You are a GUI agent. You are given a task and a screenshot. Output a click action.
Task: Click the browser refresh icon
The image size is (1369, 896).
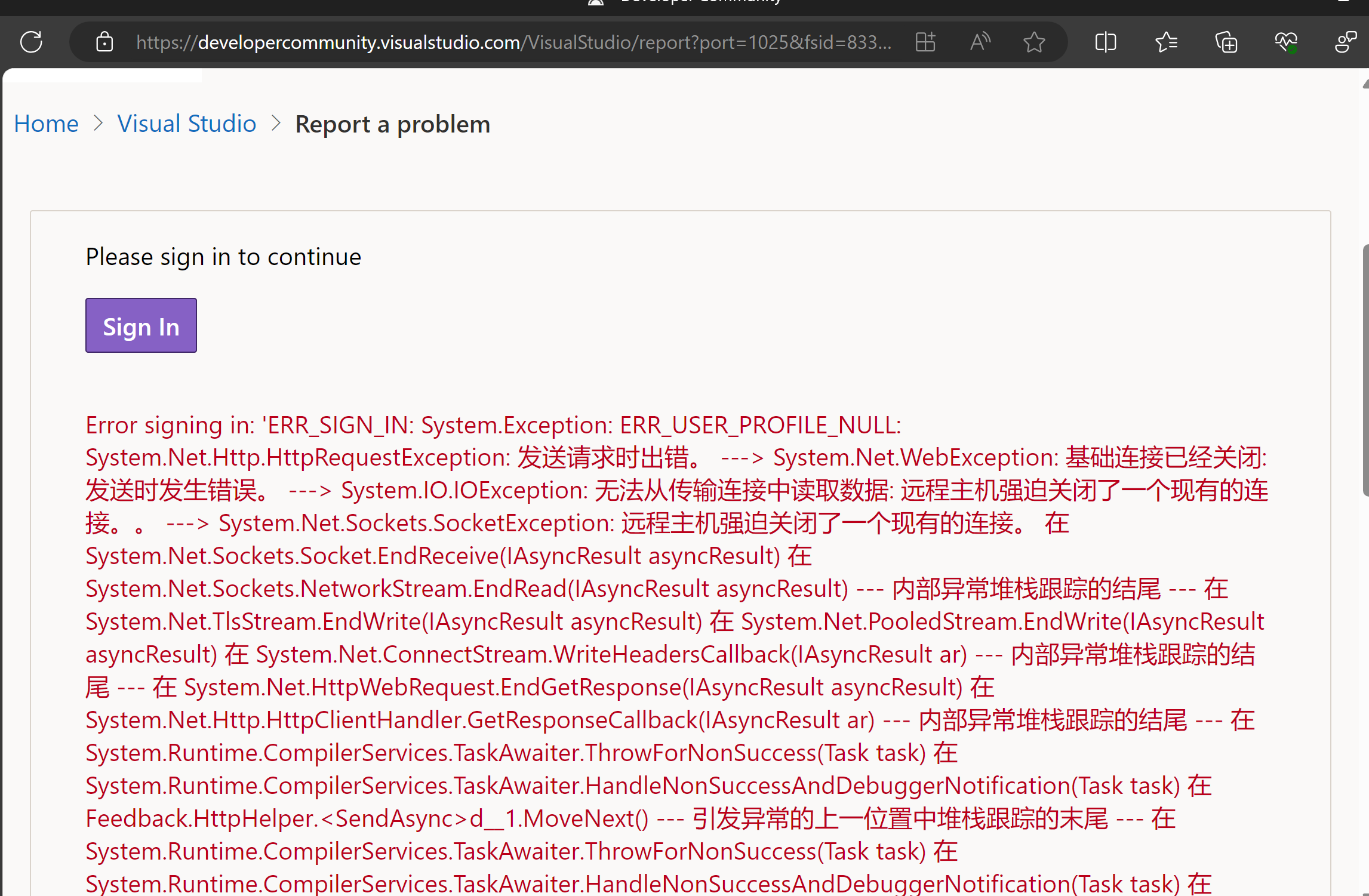[x=31, y=42]
